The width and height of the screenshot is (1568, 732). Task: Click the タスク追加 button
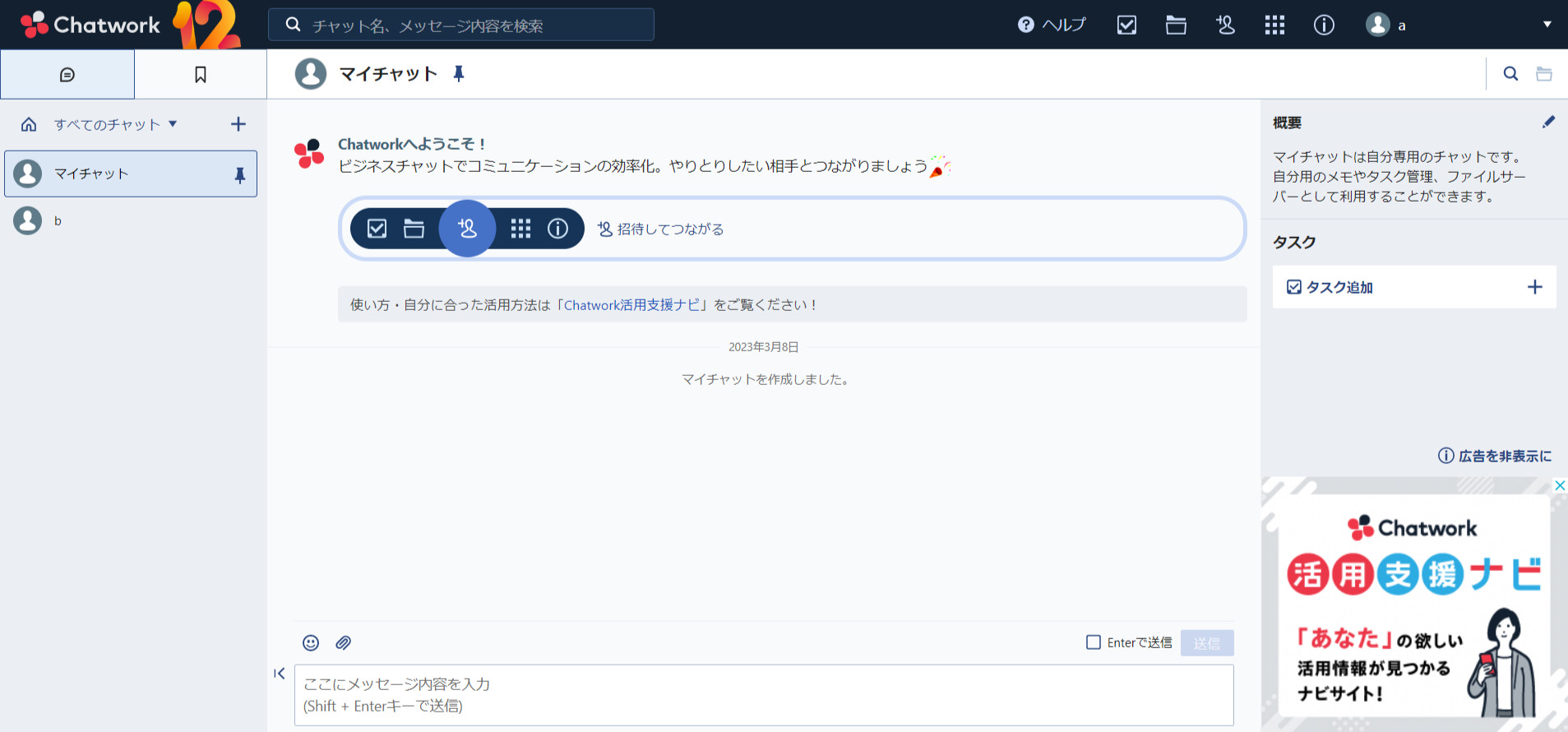1414,287
